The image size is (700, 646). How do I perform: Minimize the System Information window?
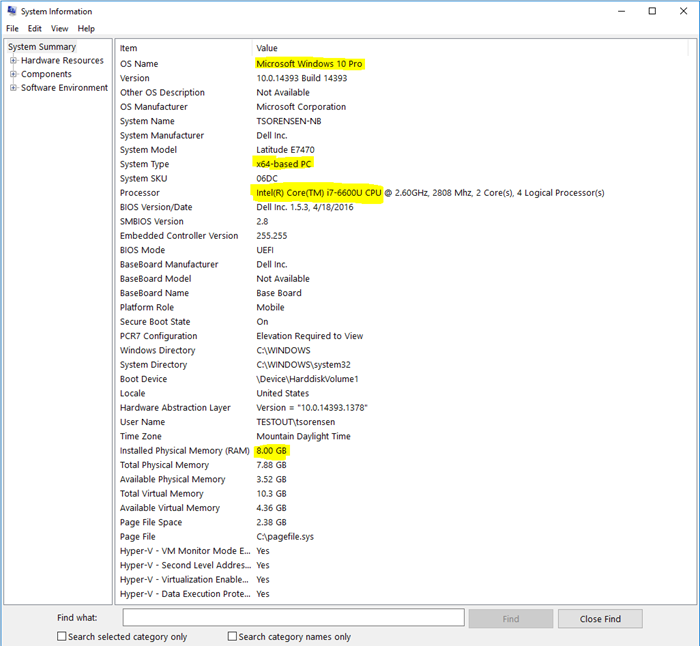[x=621, y=11]
